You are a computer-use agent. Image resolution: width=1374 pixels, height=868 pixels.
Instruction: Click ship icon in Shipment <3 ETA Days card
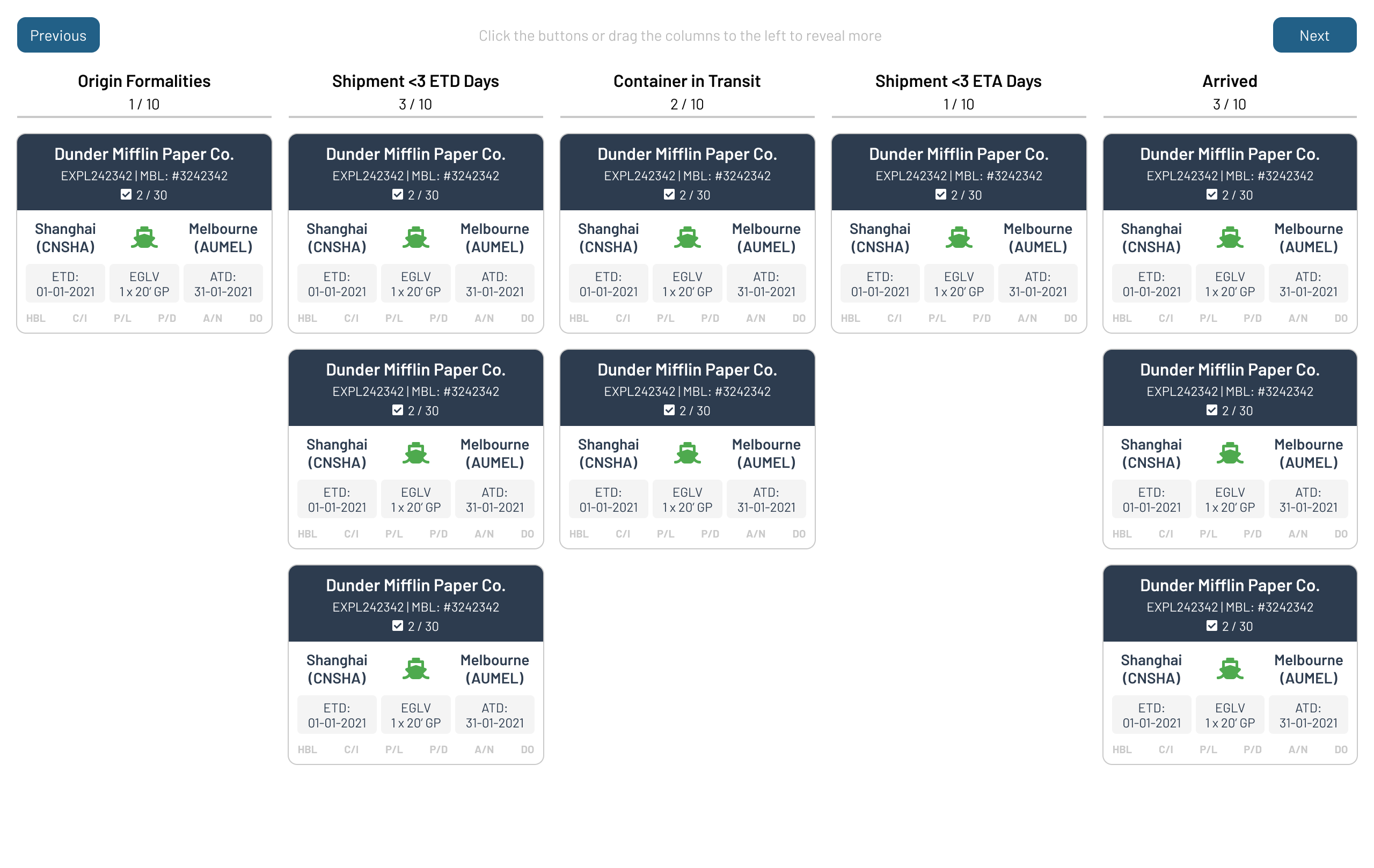[959, 238]
